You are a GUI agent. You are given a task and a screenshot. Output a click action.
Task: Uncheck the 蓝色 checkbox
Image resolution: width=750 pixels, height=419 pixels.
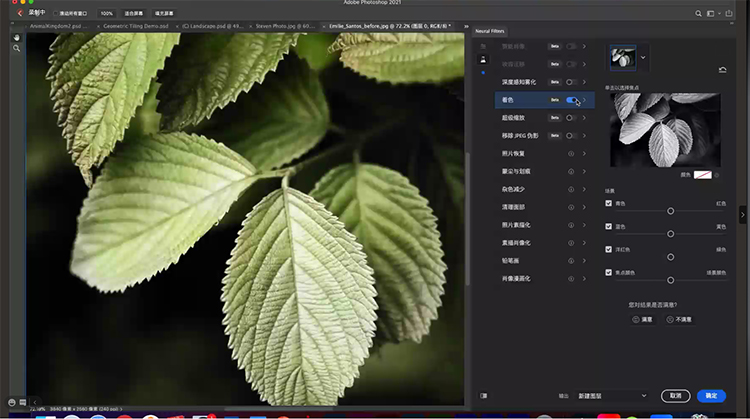point(608,226)
